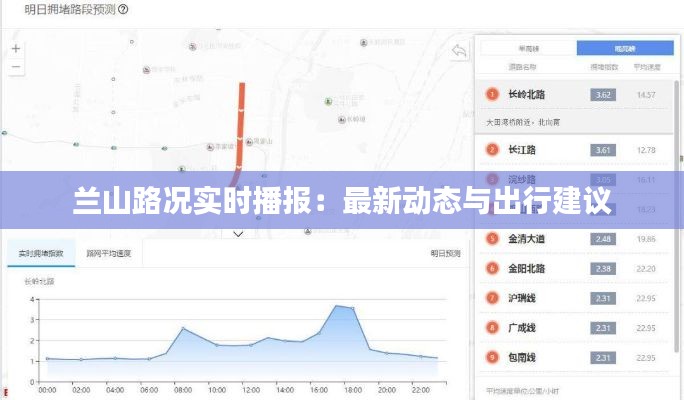
Task: Select the 广成线 road name
Action: [522, 328]
